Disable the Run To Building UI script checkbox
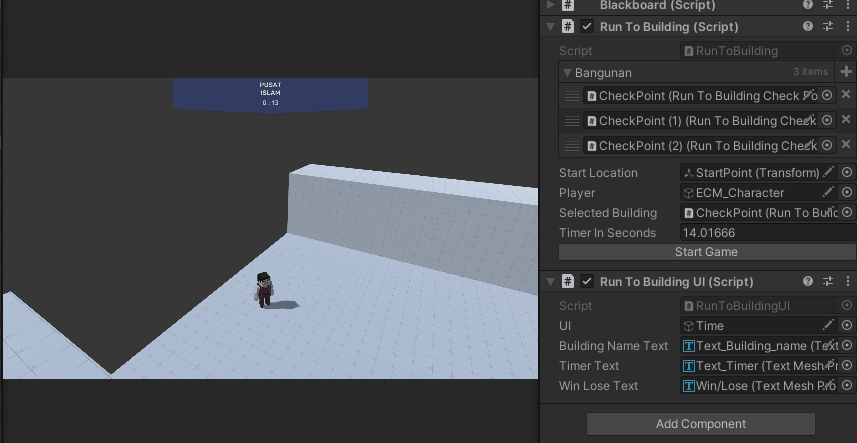This screenshot has width=857, height=443. point(587,282)
